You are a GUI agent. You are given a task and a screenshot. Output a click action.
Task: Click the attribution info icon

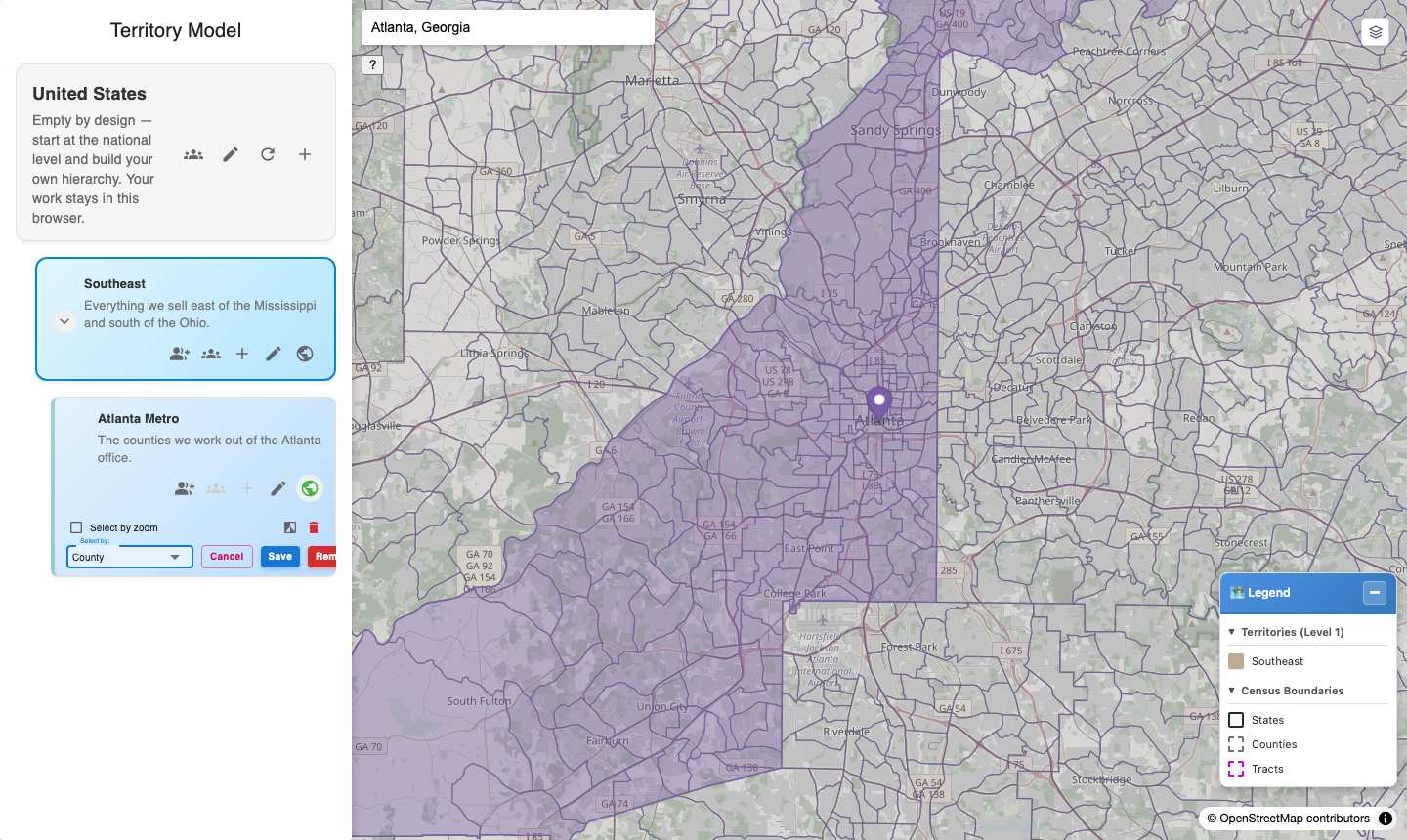[x=1386, y=819]
